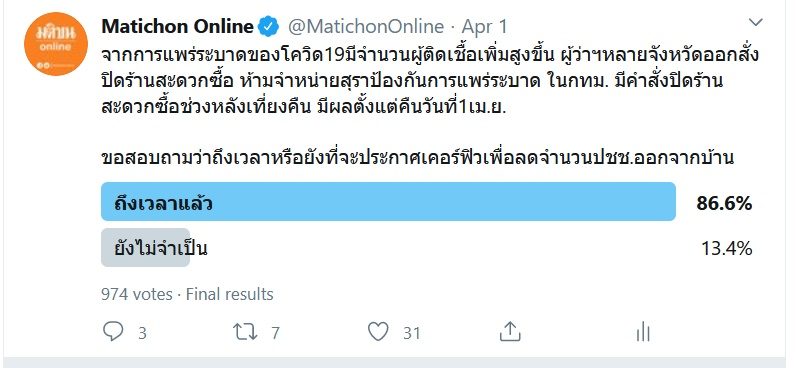
Task: Share the tweet via upload icon
Action: pyautogui.click(x=510, y=331)
